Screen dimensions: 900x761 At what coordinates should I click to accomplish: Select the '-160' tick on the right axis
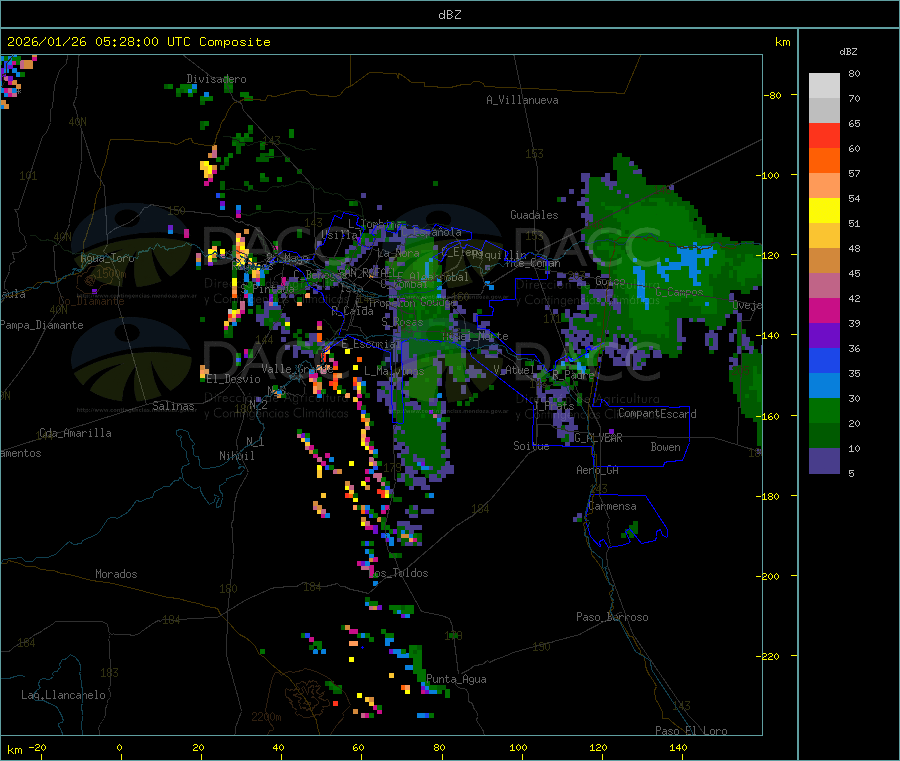767,417
